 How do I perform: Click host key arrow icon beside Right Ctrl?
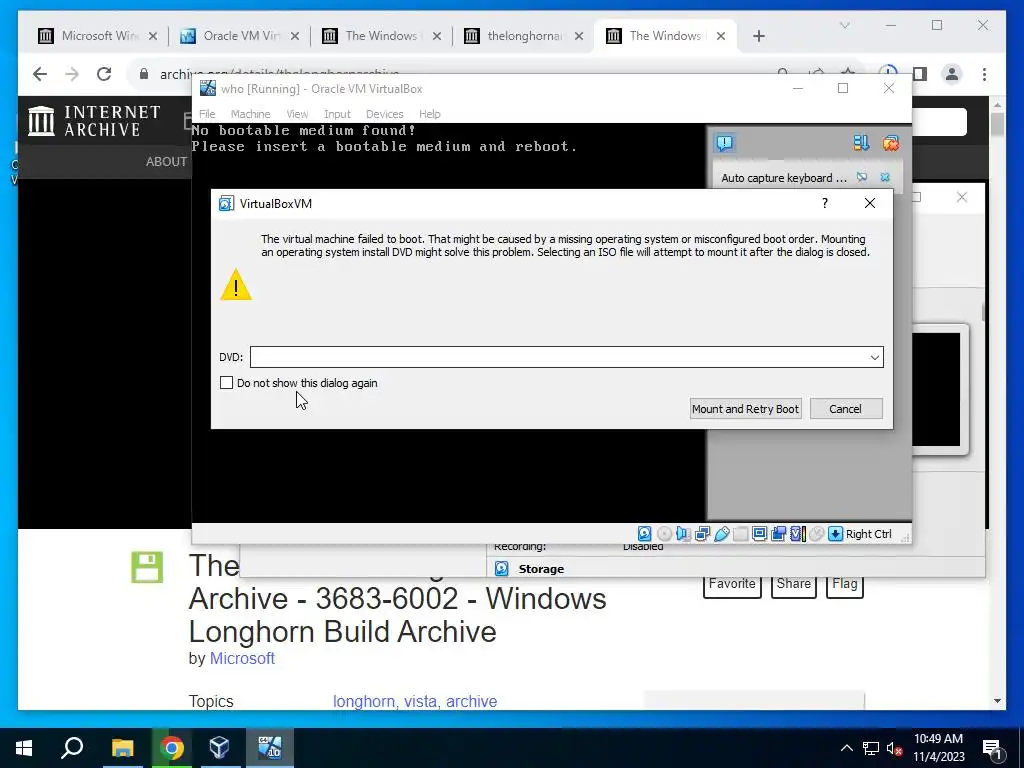[x=835, y=534]
